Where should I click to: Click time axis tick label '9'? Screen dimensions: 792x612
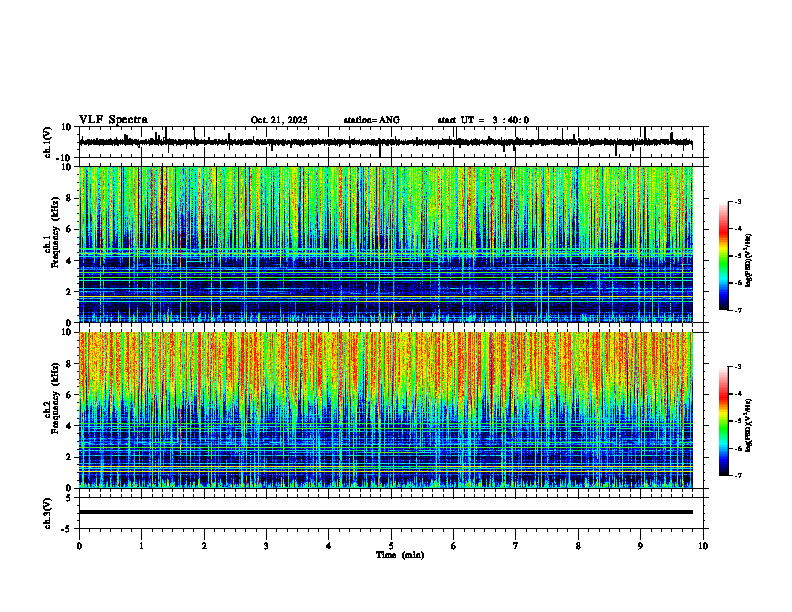(x=640, y=546)
